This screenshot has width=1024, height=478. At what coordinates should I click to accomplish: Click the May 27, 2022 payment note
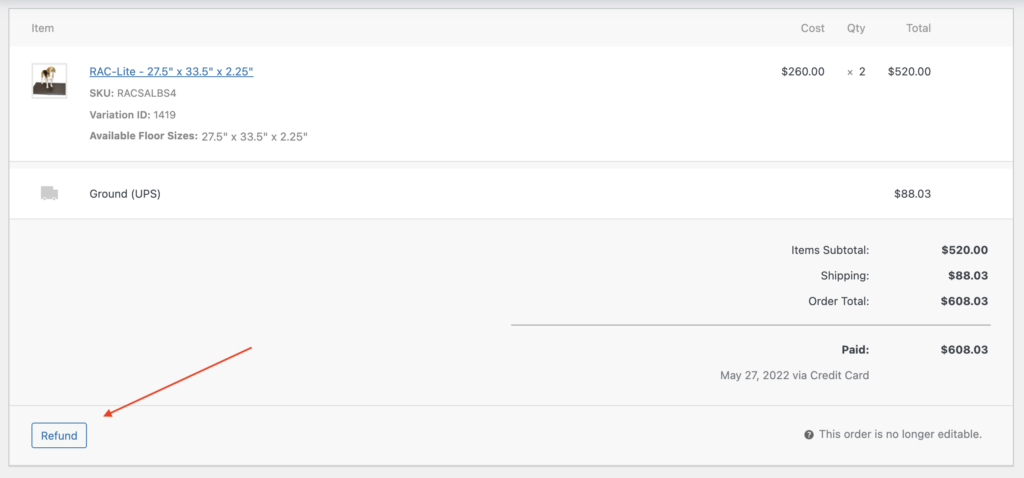tap(794, 375)
